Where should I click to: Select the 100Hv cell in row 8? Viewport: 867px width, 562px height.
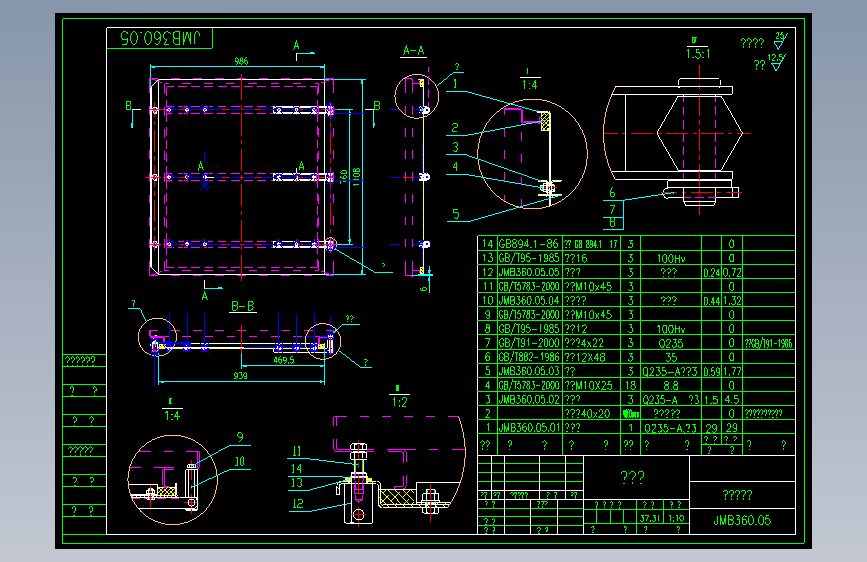pyautogui.click(x=671, y=329)
